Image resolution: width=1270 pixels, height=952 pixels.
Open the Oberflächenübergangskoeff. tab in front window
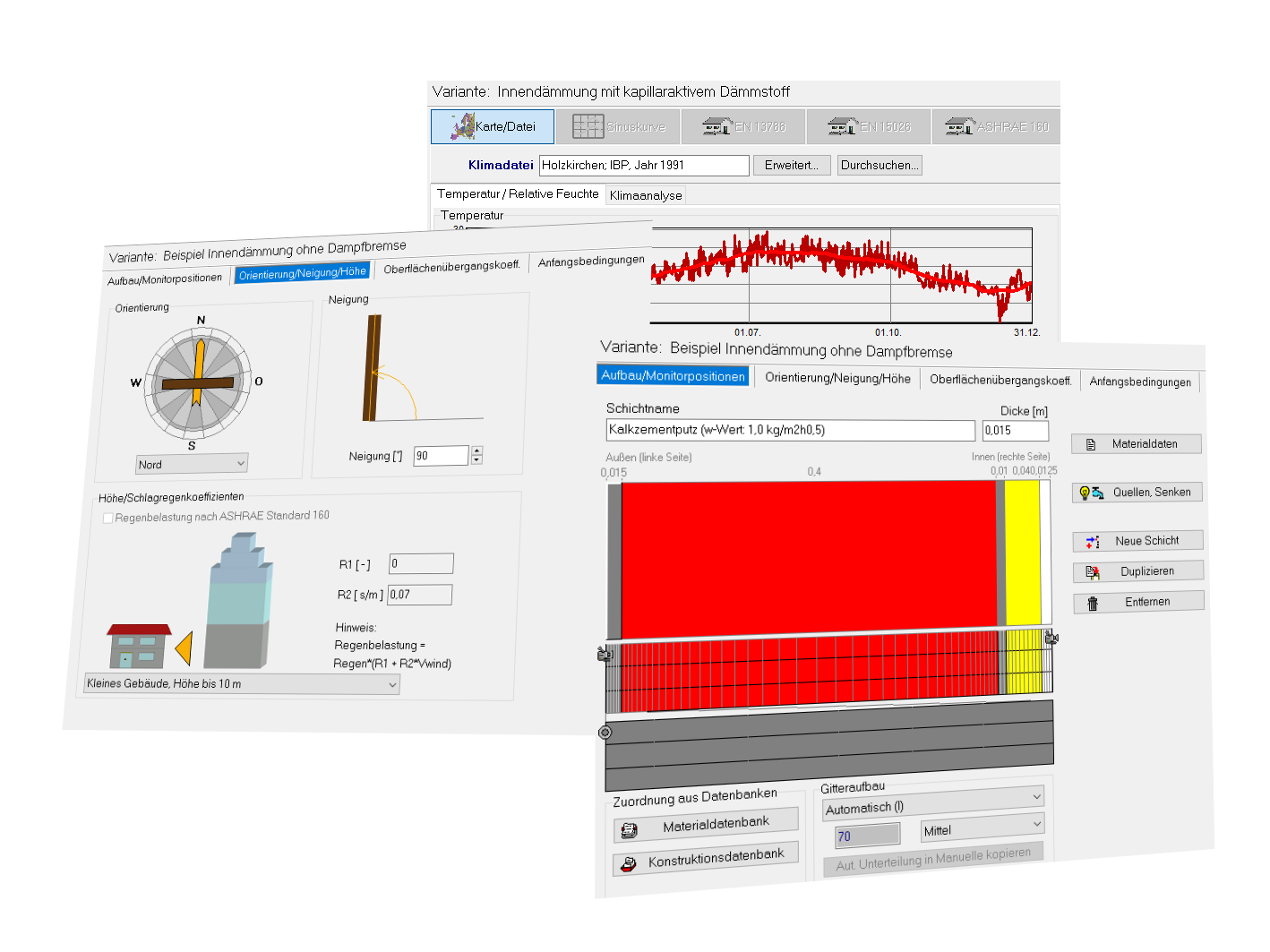click(x=1000, y=380)
